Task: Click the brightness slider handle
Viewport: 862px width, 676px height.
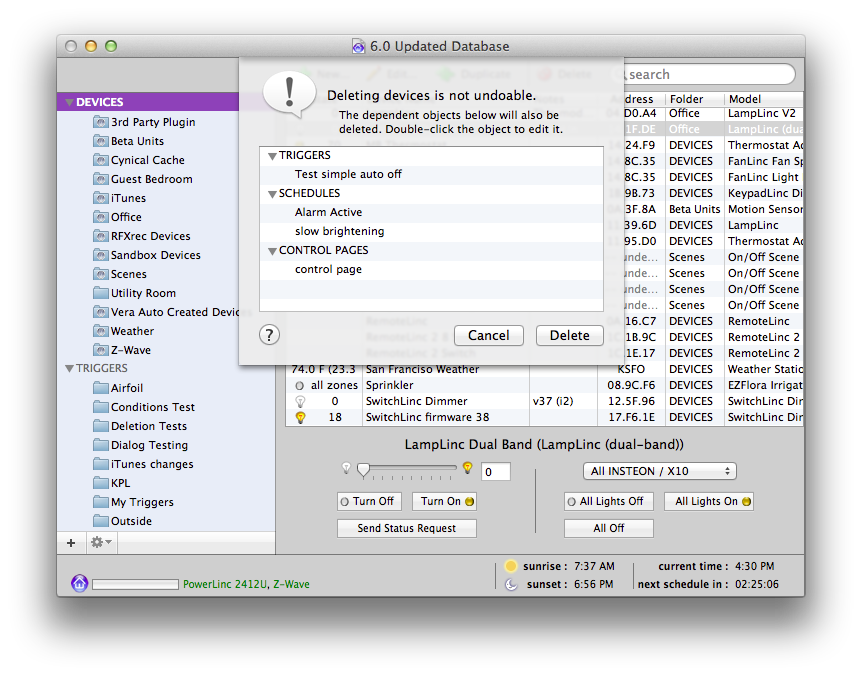Action: [x=363, y=470]
